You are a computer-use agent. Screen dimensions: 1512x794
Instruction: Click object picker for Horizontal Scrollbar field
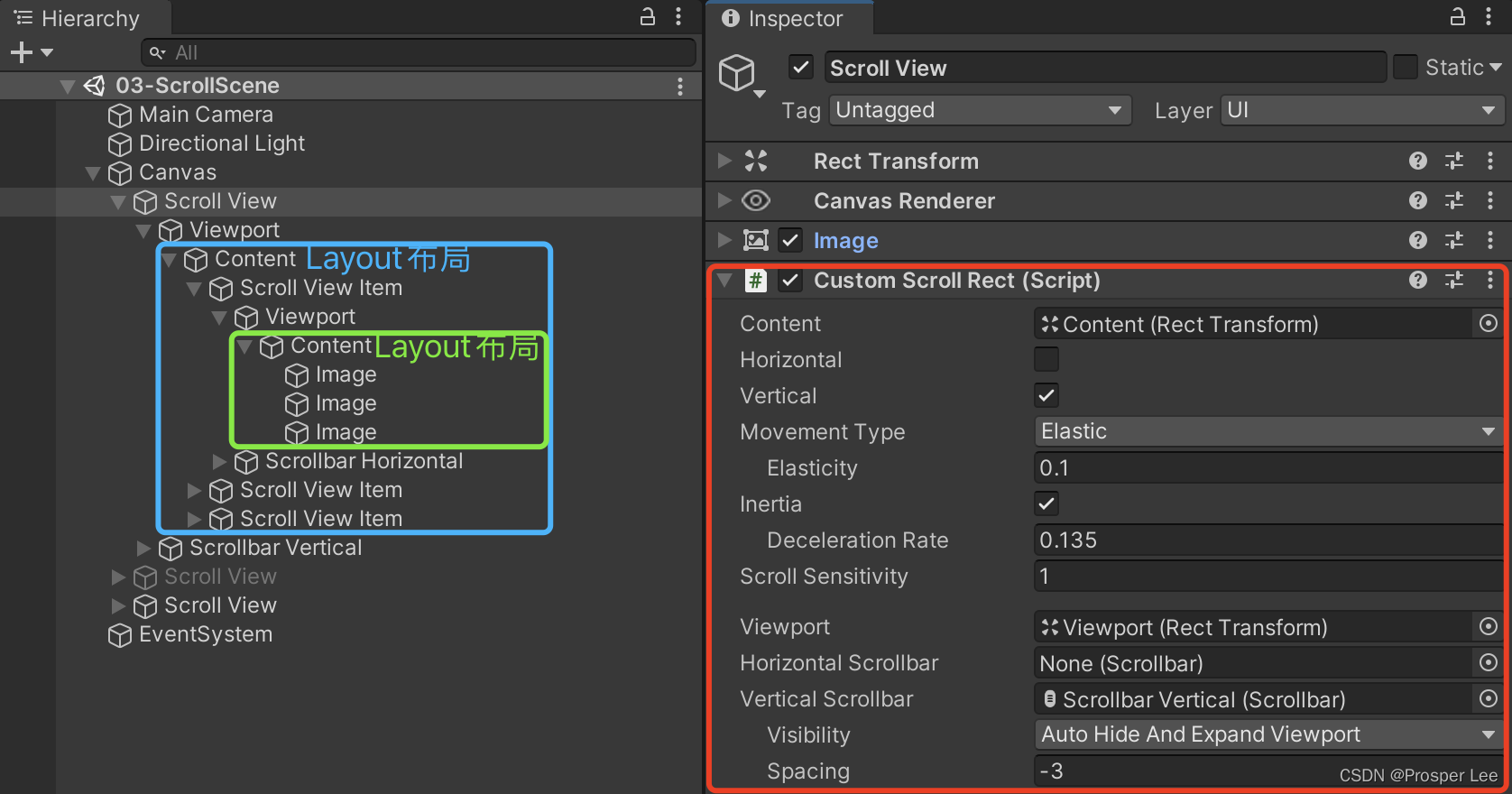tap(1489, 662)
